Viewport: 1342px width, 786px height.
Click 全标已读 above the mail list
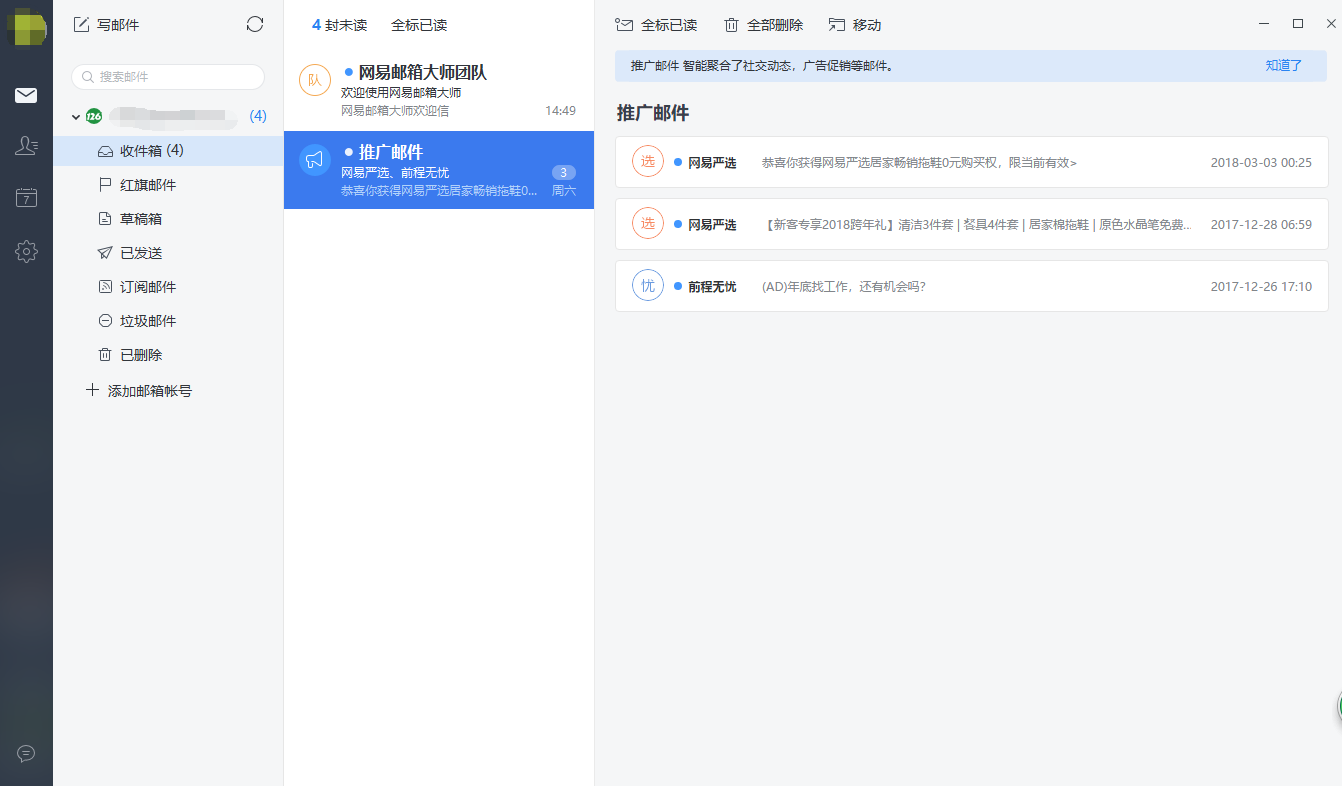point(419,25)
